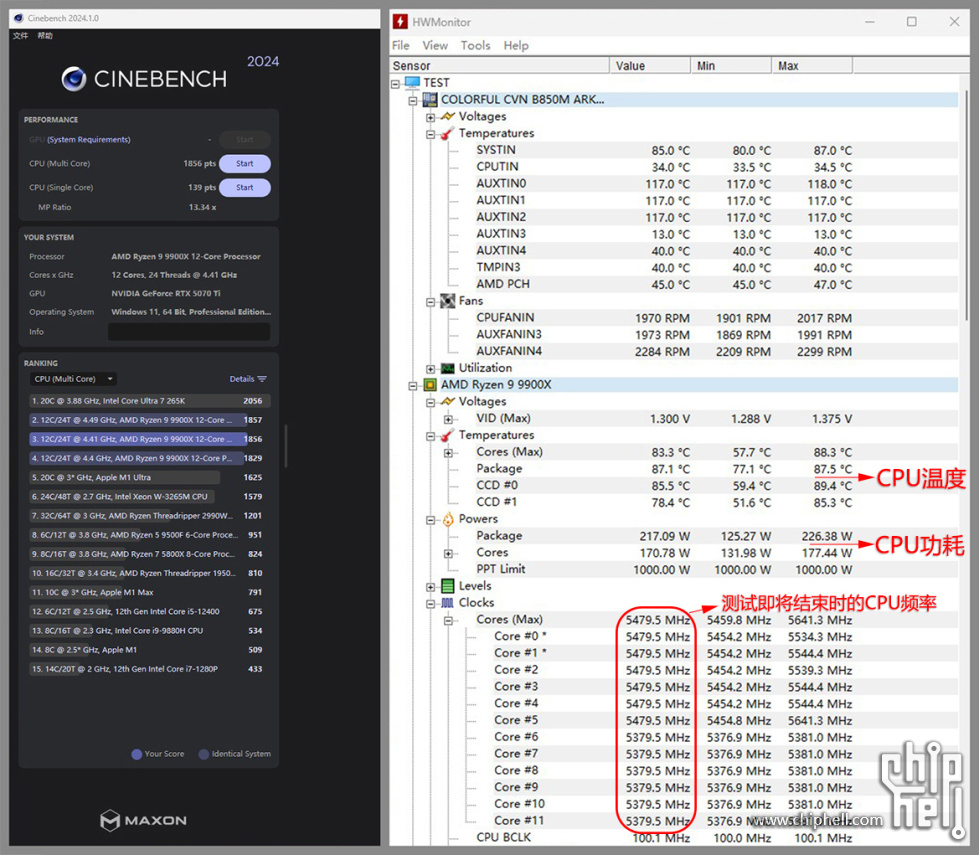This screenshot has width=979, height=855.
Task: Click the Utilization graph icon
Action: (x=447, y=368)
